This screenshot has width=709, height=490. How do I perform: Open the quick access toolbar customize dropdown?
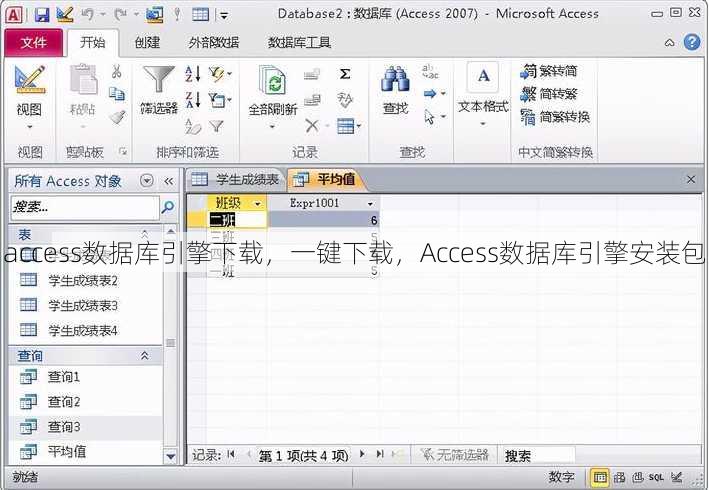point(224,16)
